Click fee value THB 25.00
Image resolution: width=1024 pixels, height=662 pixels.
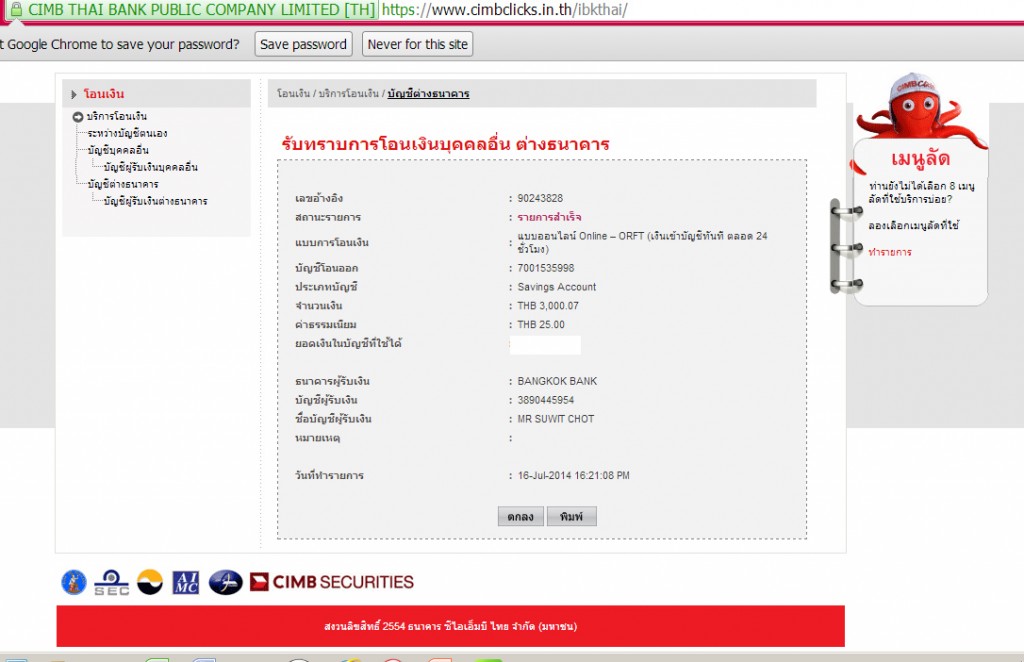pyautogui.click(x=541, y=324)
